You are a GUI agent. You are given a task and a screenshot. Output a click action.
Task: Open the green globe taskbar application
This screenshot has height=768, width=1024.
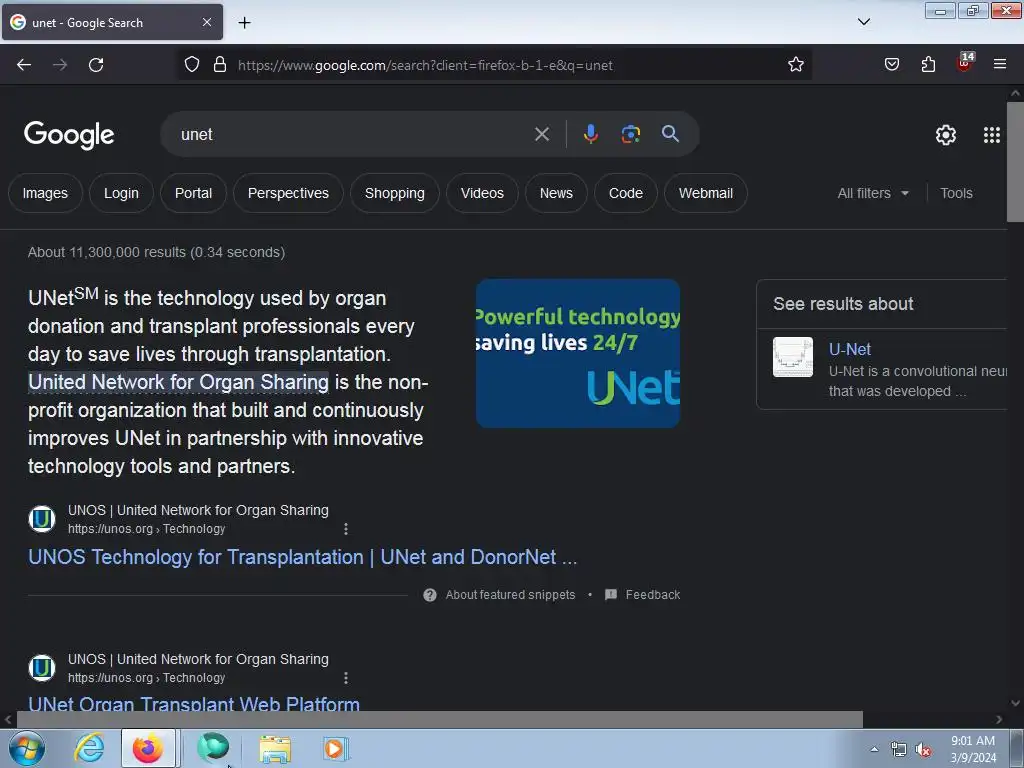click(x=213, y=748)
